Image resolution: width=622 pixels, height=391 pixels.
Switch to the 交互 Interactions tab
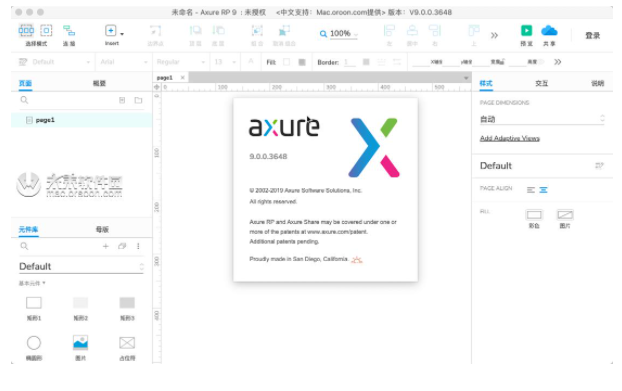541,83
